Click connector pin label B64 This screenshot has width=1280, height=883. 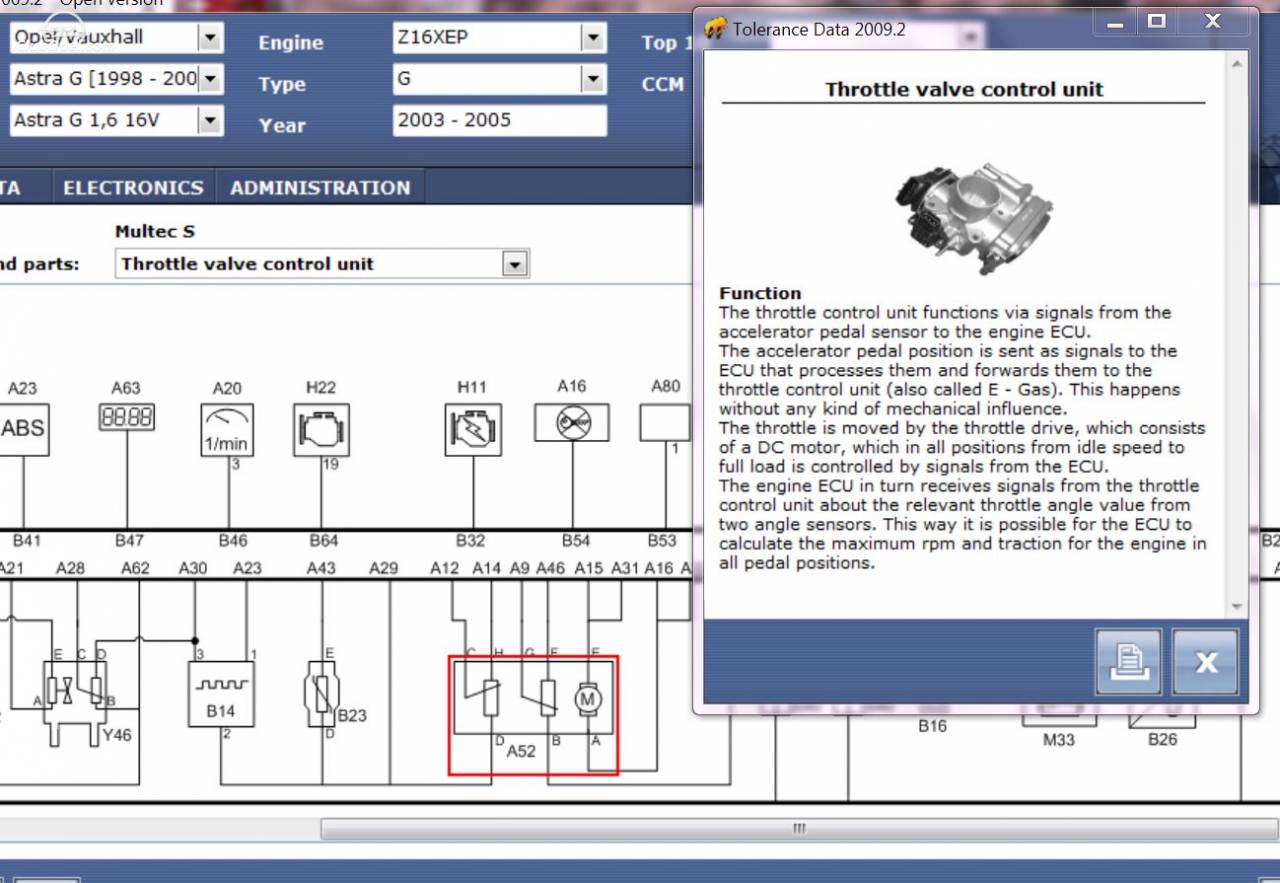tap(324, 541)
